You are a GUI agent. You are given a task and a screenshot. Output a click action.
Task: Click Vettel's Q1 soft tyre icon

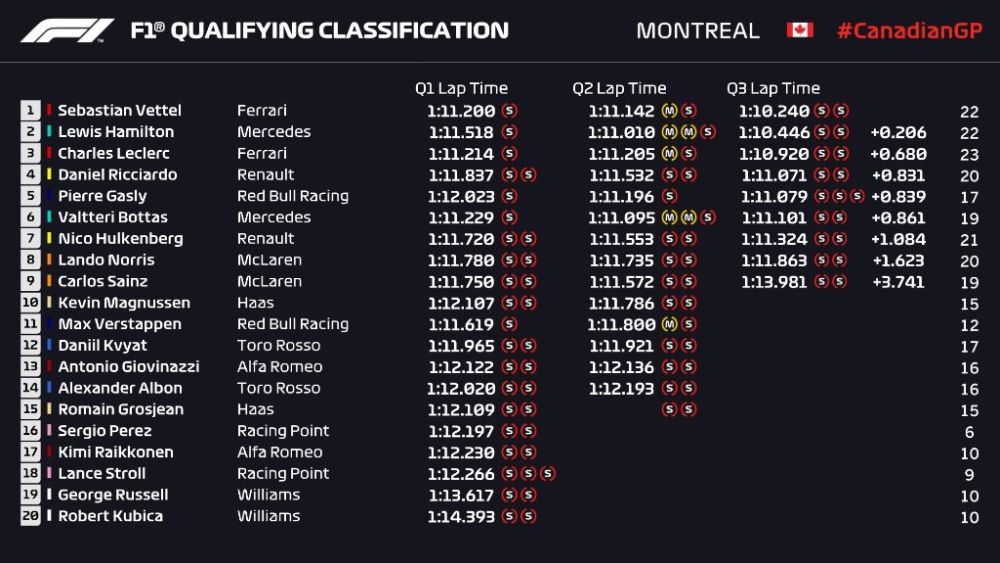coord(509,111)
